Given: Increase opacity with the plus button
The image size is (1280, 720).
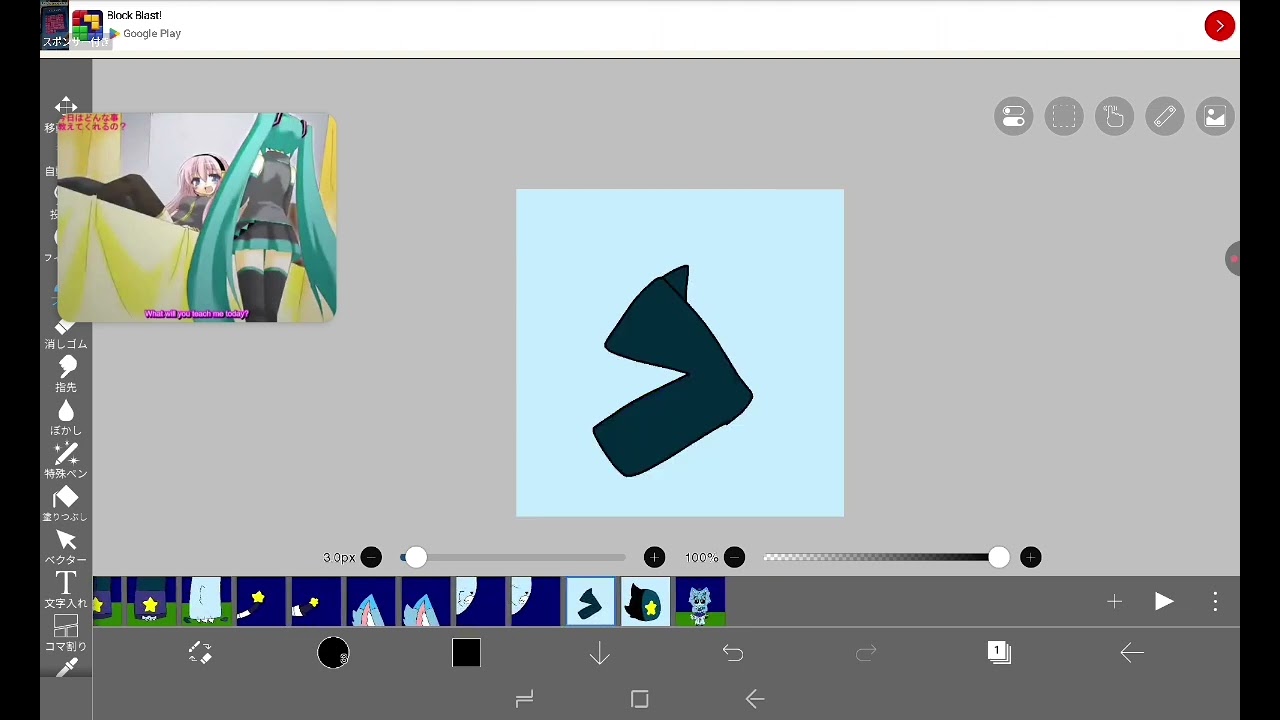Looking at the screenshot, I should click(1030, 557).
